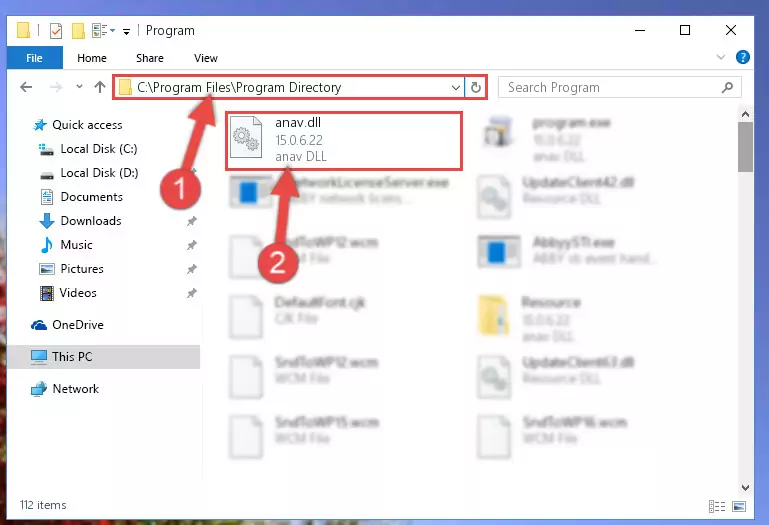The image size is (769, 525).
Task: Open the recent locations dropdown
Action: (x=79, y=87)
